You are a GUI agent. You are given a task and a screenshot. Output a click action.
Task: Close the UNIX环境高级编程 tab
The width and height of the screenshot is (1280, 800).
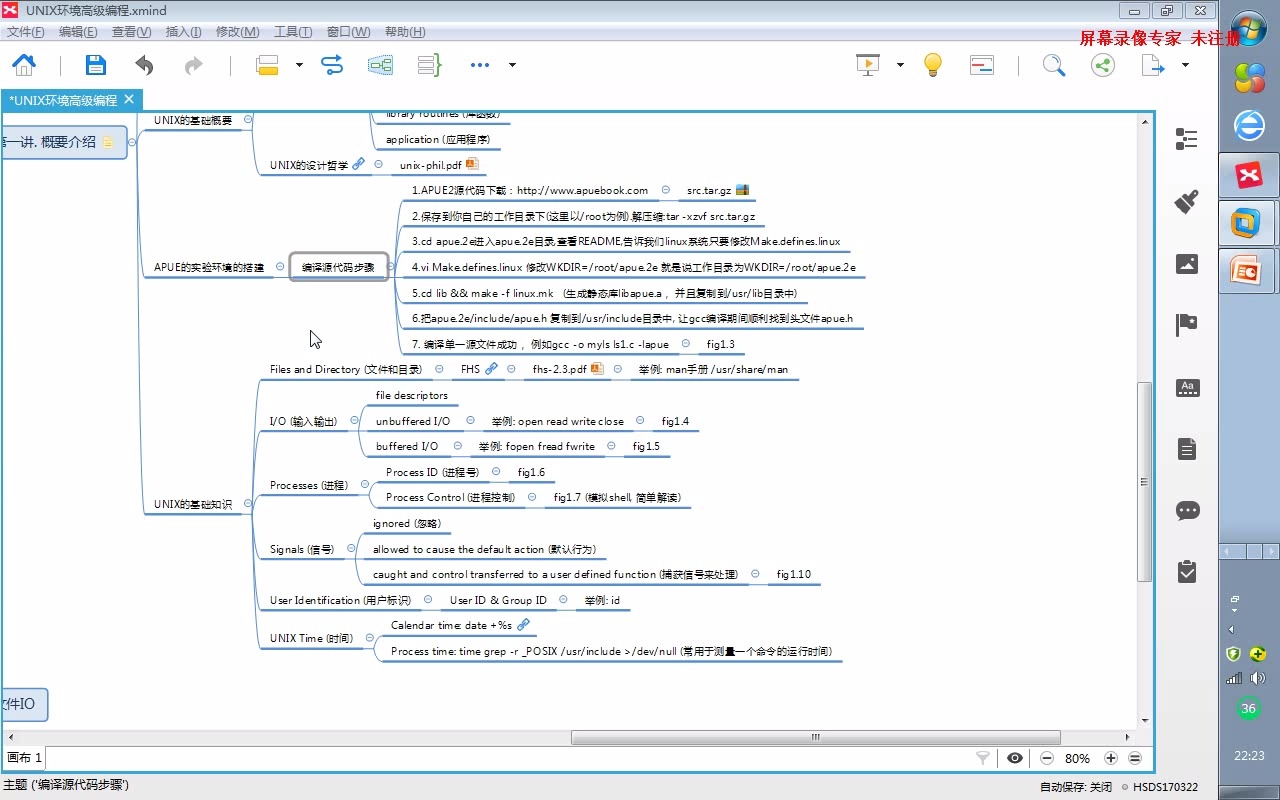129,99
